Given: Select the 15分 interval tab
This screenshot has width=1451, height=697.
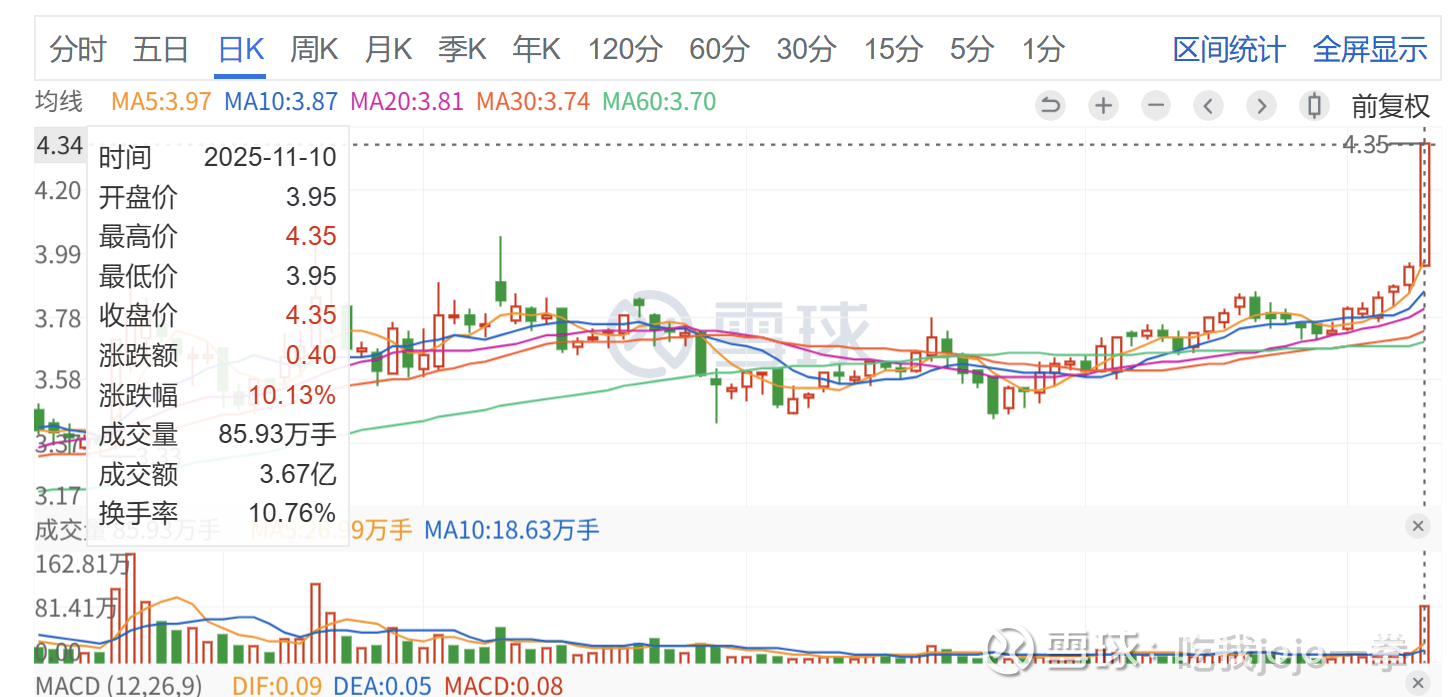Looking at the screenshot, I should click(x=893, y=49).
